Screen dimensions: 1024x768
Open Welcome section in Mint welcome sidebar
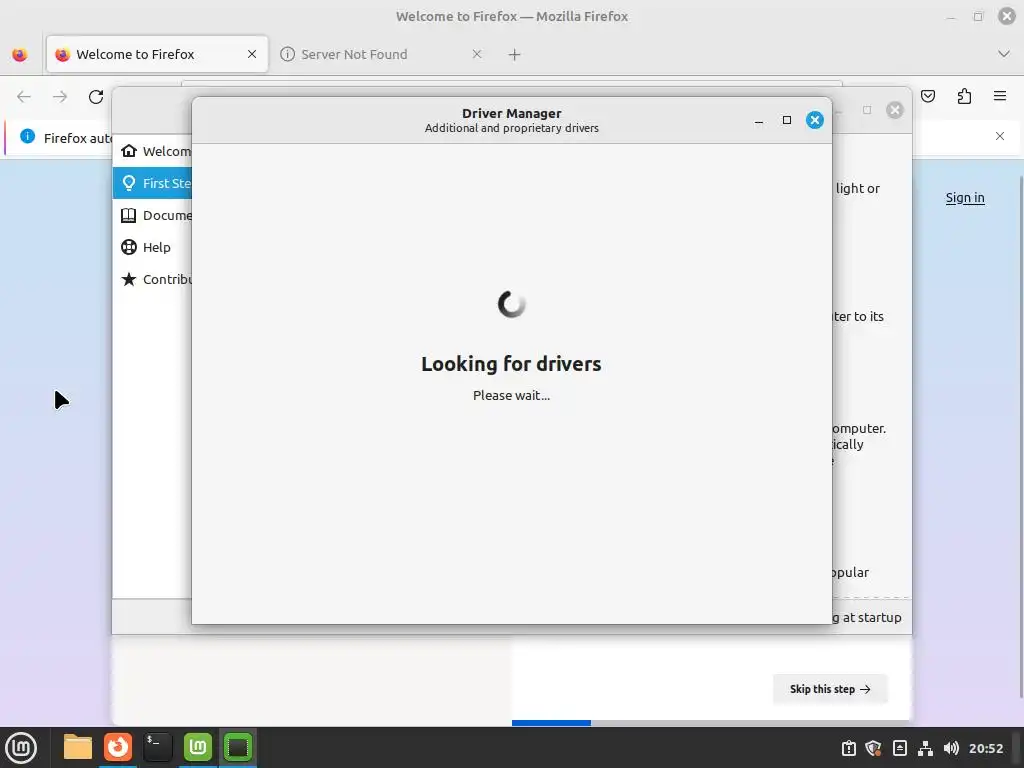coord(152,151)
